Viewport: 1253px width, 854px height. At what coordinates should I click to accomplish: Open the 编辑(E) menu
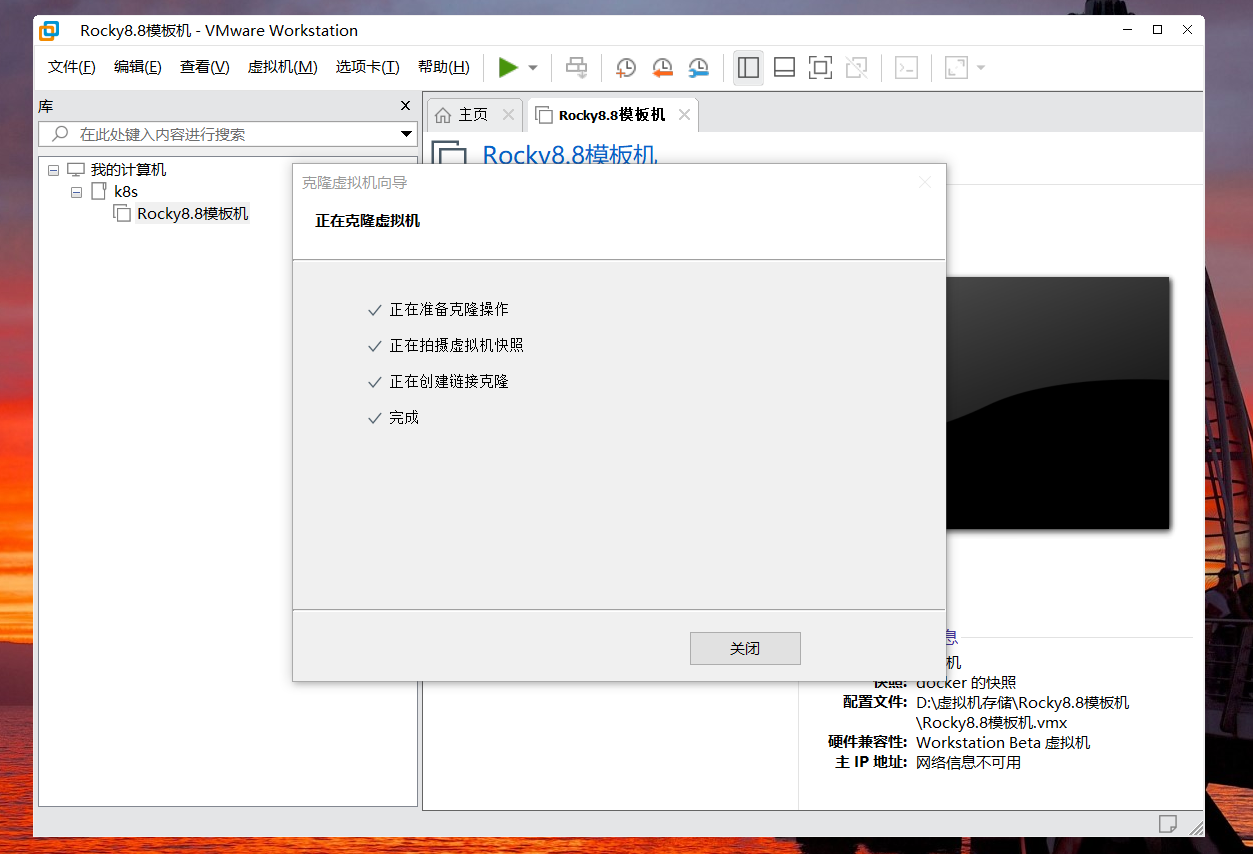coord(137,67)
